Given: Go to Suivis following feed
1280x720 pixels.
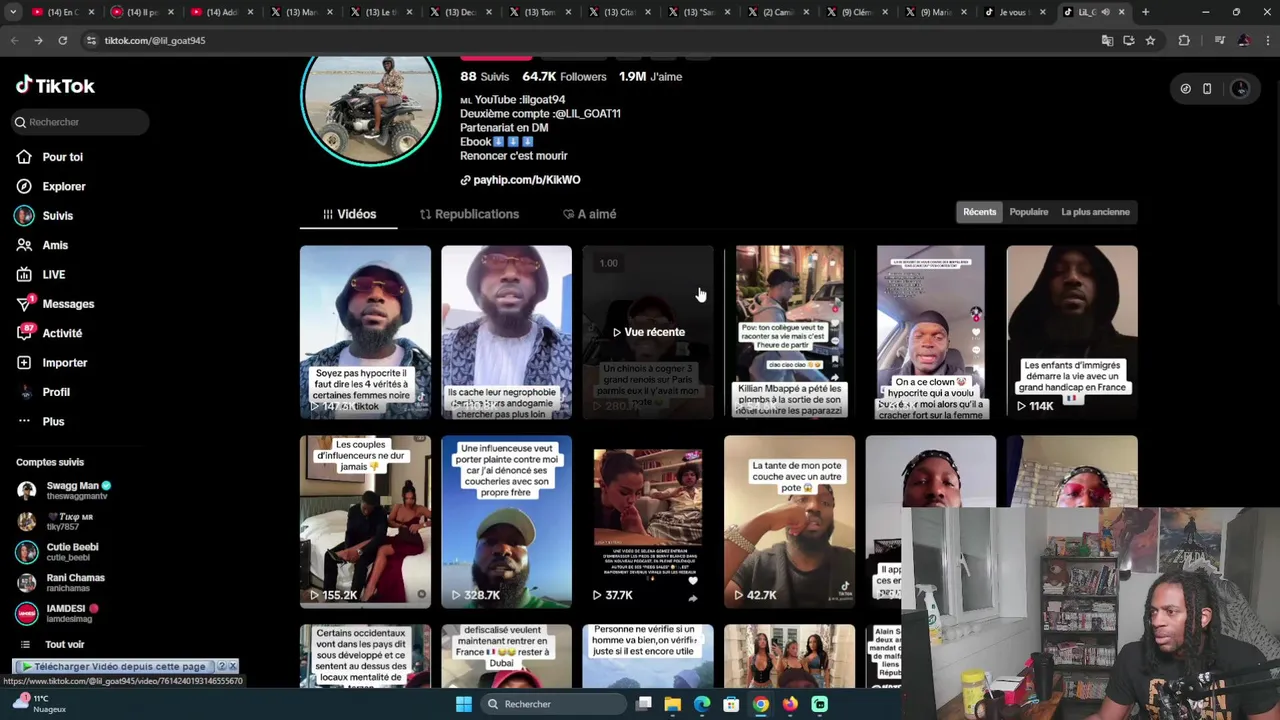Looking at the screenshot, I should tap(57, 216).
